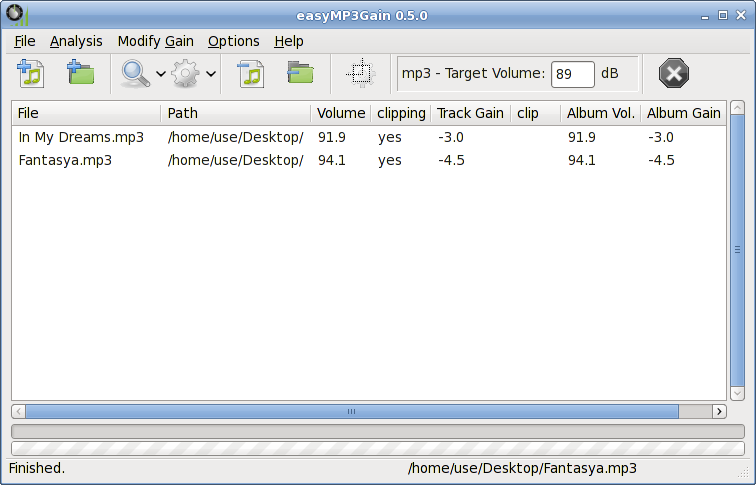Click the lower striped progress bar
Viewport: 756px width, 485px height.
click(378, 448)
